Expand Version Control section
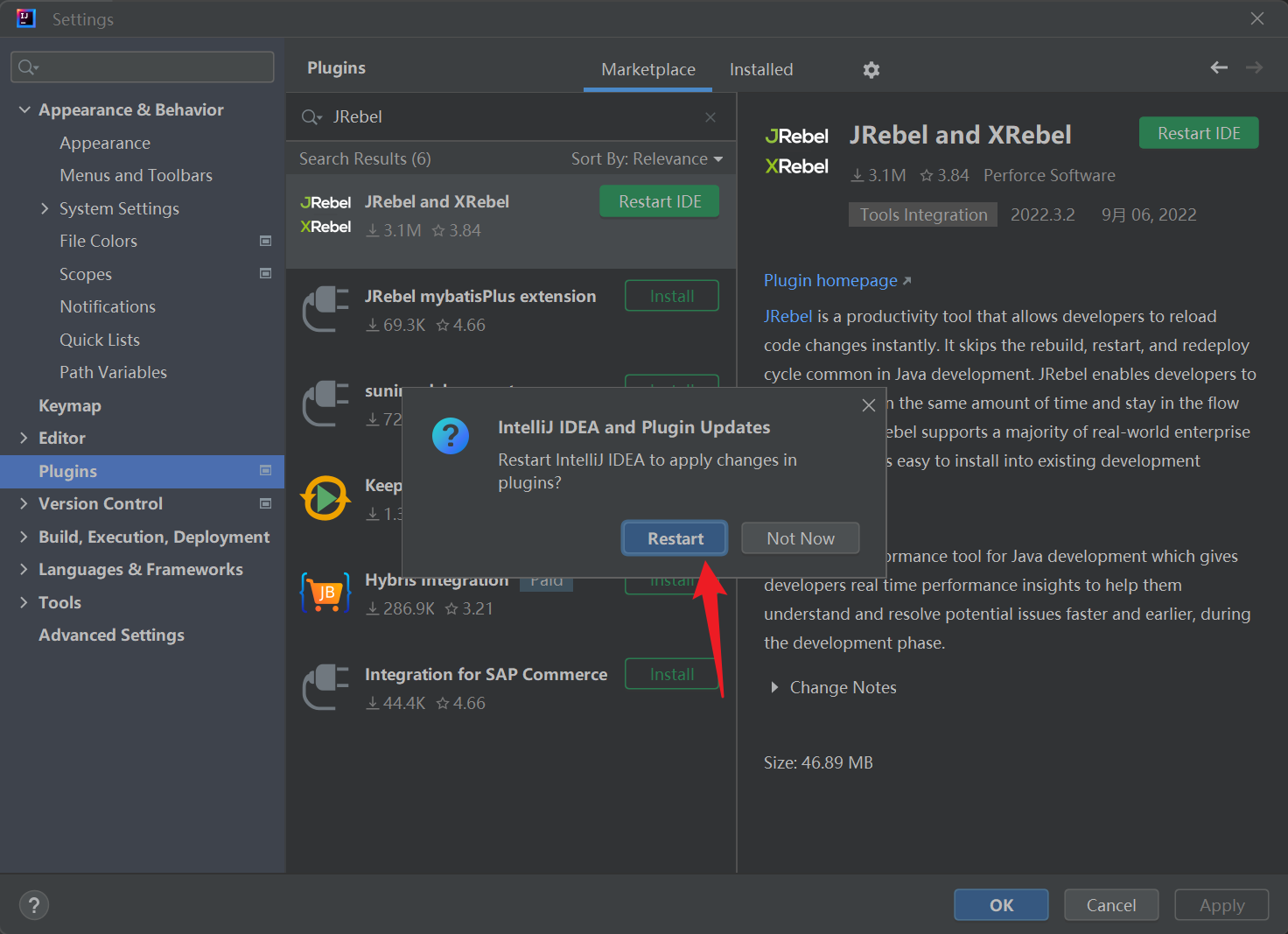Image resolution: width=1288 pixels, height=934 pixels. coord(24,503)
